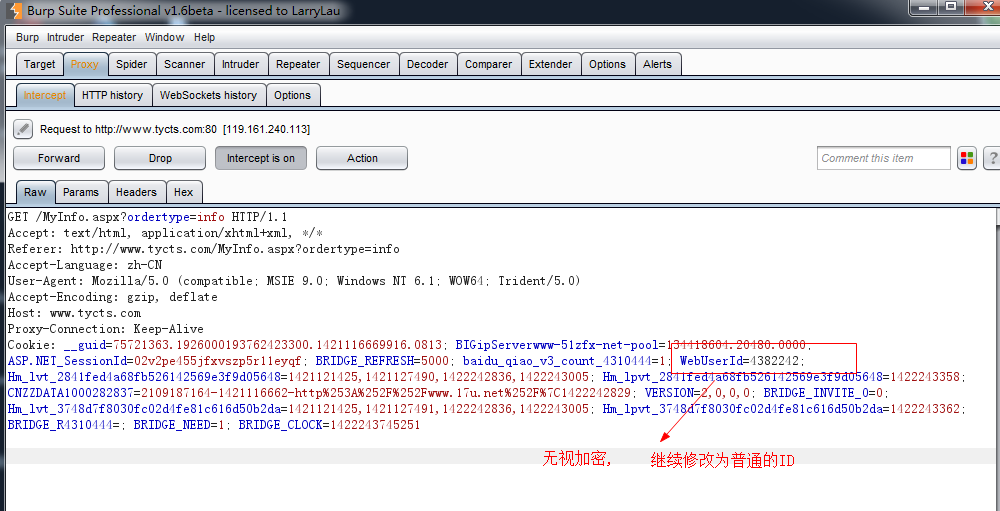This screenshot has height=511, width=1000.
Task: Click the Accept-Encoding: gzip, deflate line
Action: point(112,297)
